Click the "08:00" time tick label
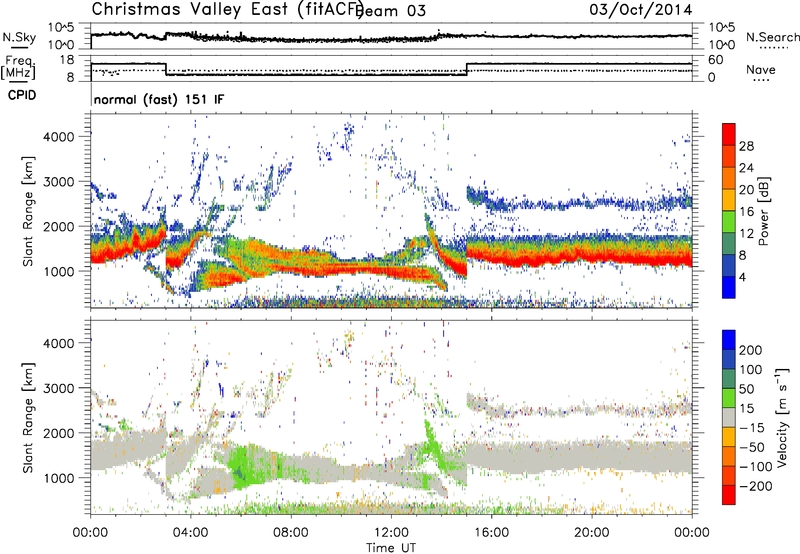800x554 pixels. point(291,533)
